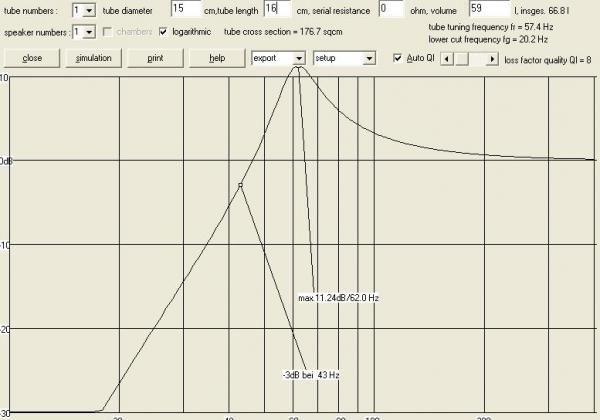Open the help button

217,58
